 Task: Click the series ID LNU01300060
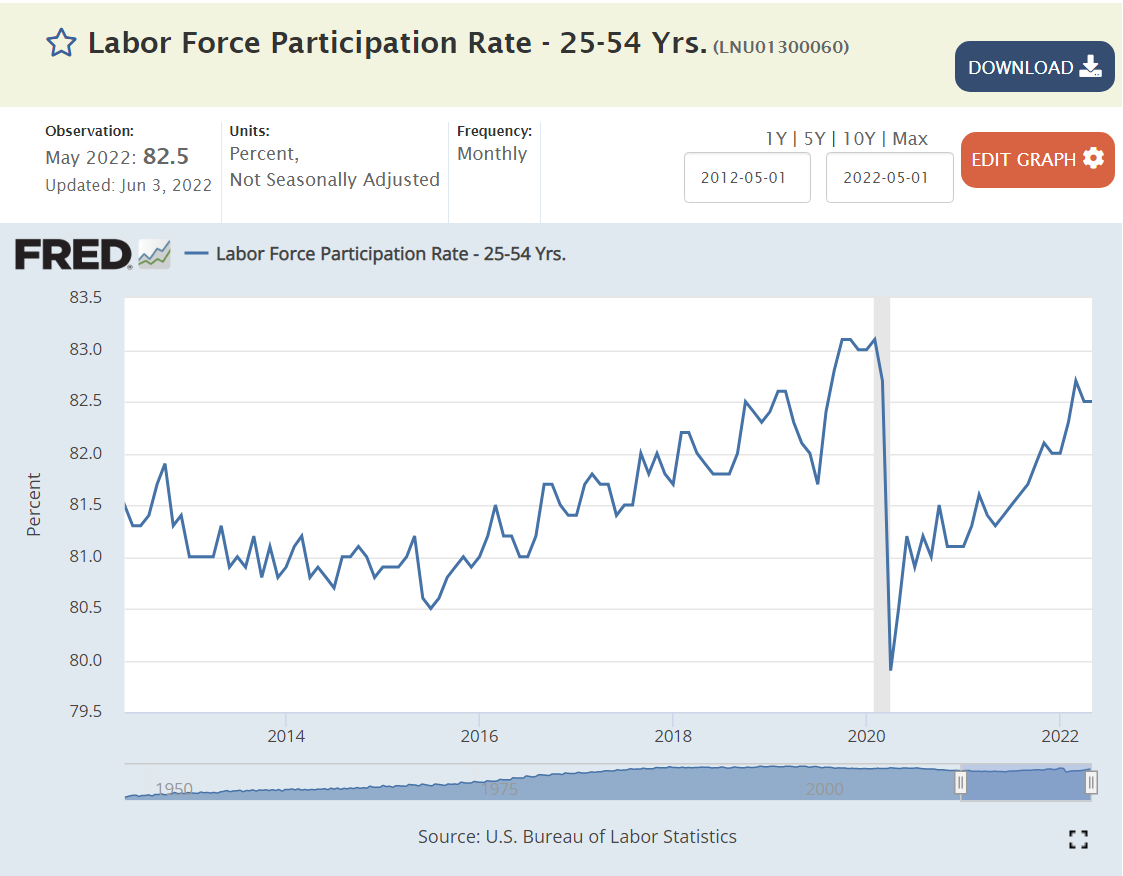pyautogui.click(x=781, y=46)
